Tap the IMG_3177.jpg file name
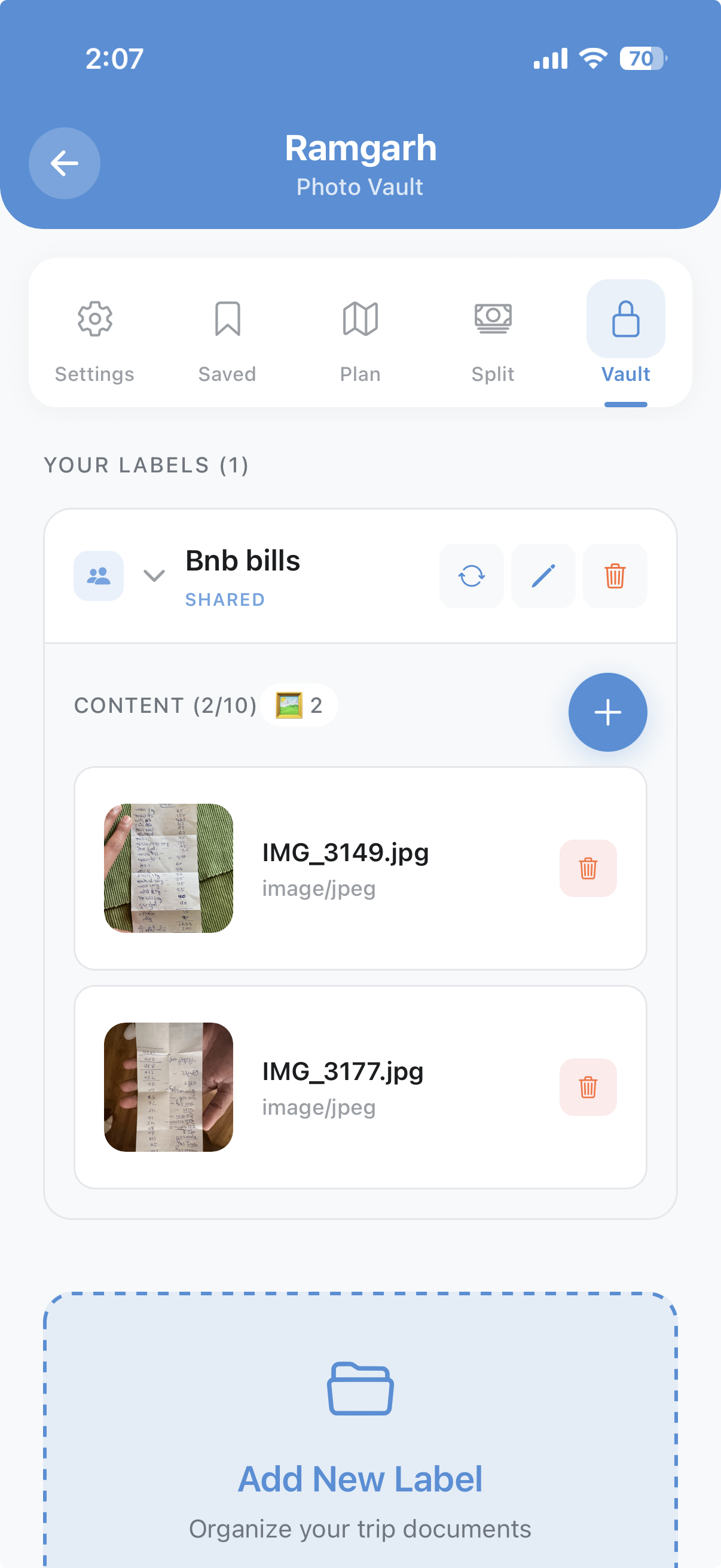This screenshot has width=721, height=1568. point(343,1071)
